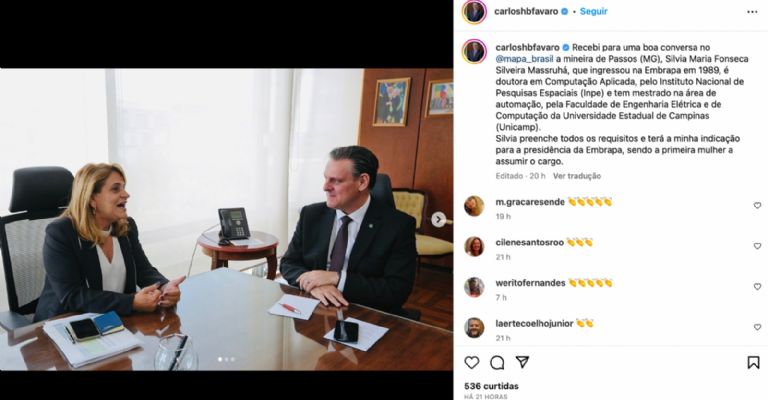Screen dimensions: 768x400
Task: Like the comment from weritofernandes
Action: [x=757, y=287]
